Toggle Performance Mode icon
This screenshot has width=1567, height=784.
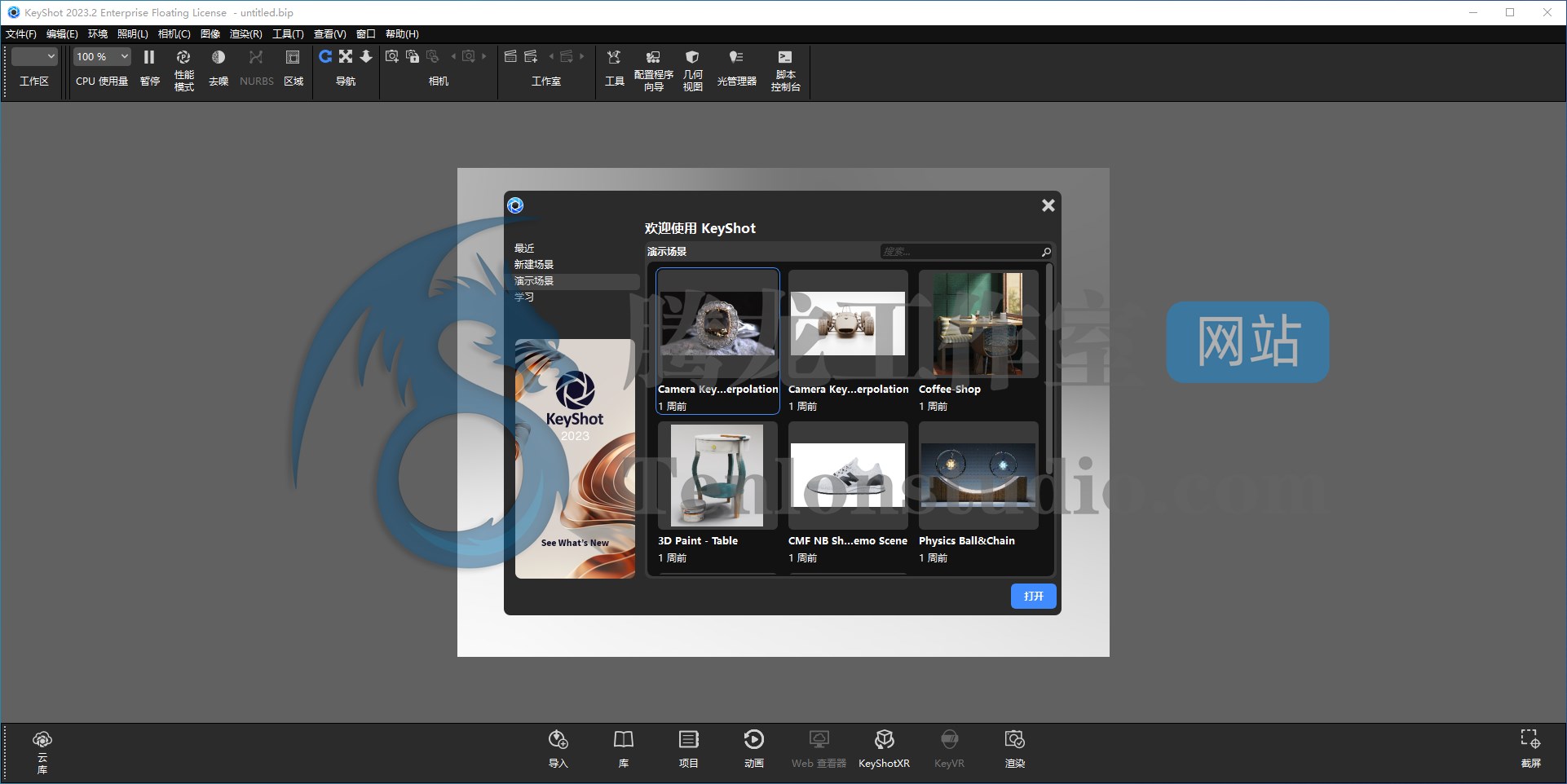click(183, 57)
